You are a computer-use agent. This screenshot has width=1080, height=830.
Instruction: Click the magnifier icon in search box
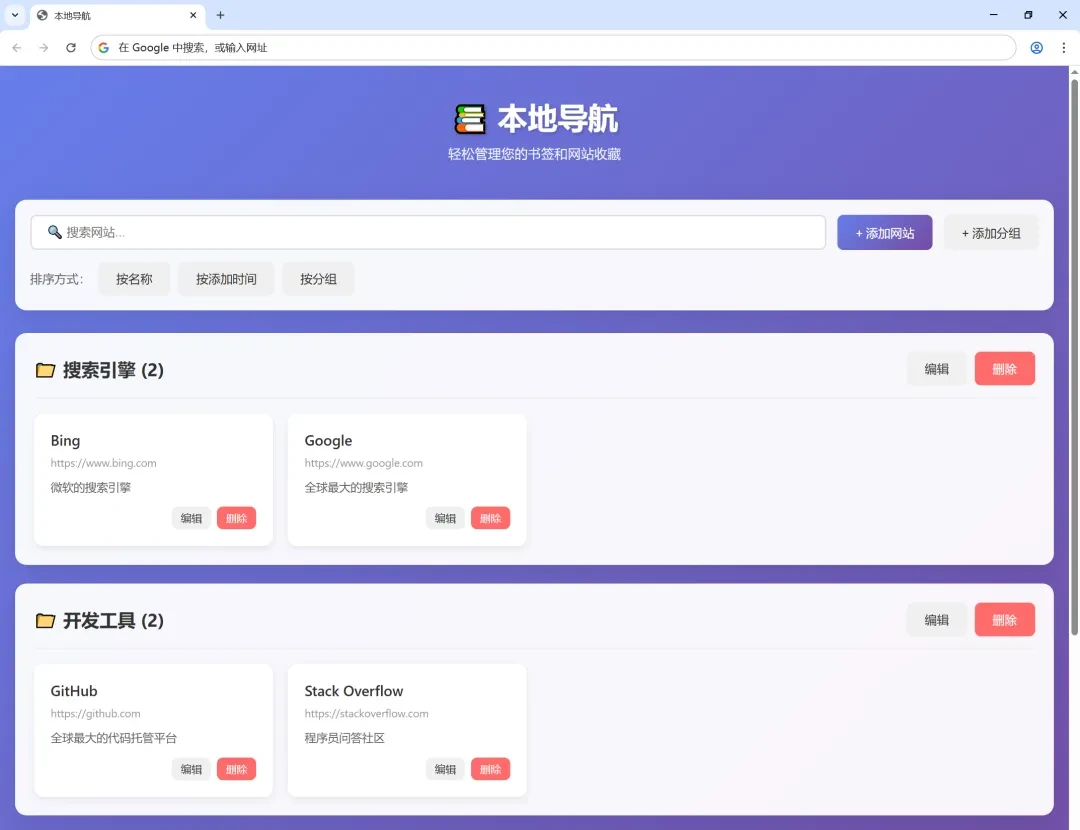[x=54, y=232]
